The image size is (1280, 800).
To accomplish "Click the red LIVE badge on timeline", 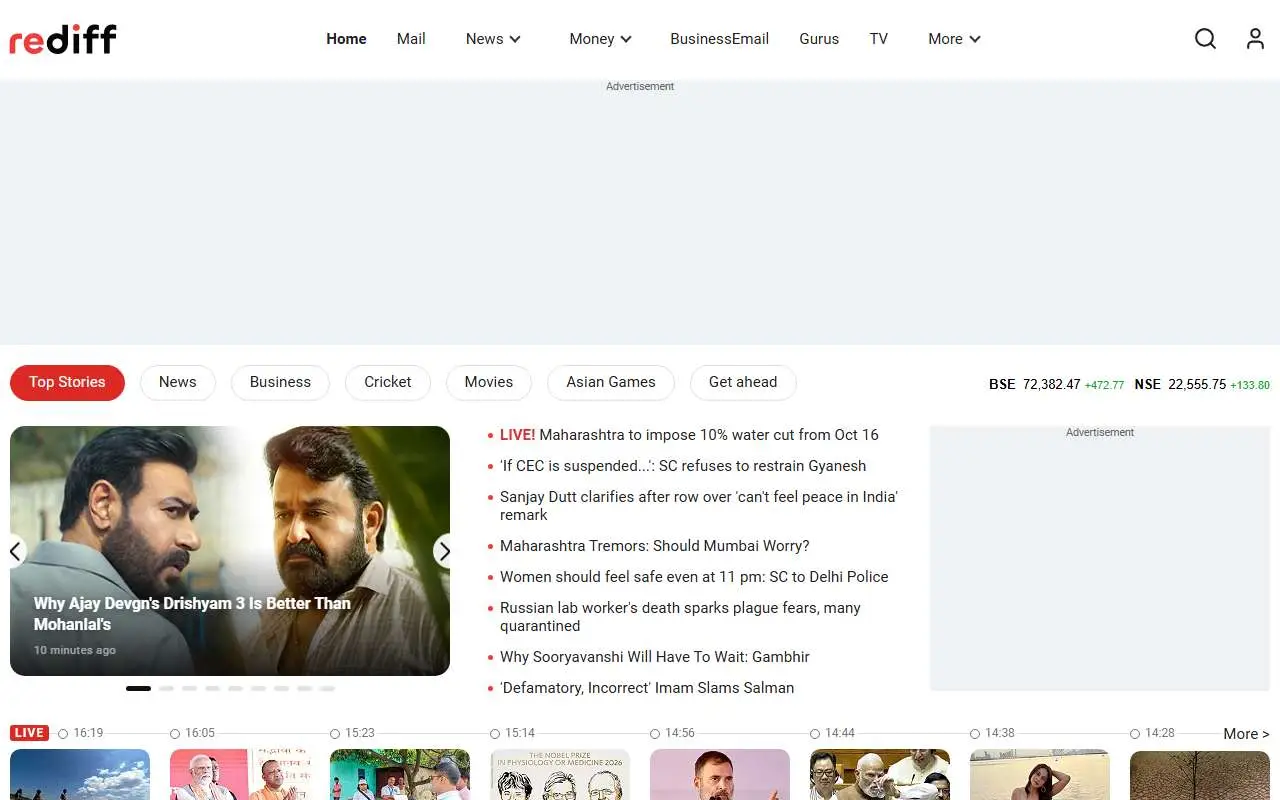I will (29, 733).
